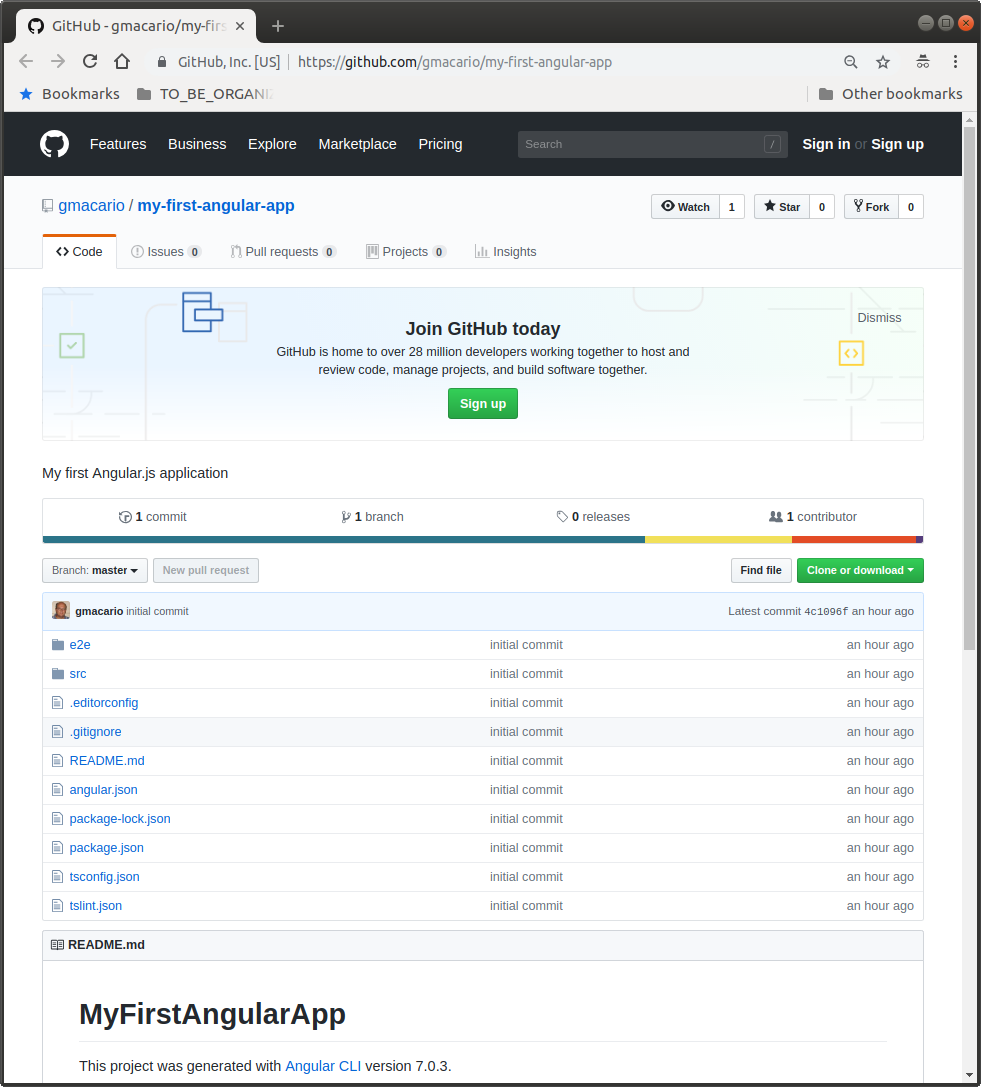Focus the GitHub search field
This screenshot has width=981, height=1087.
tap(652, 144)
